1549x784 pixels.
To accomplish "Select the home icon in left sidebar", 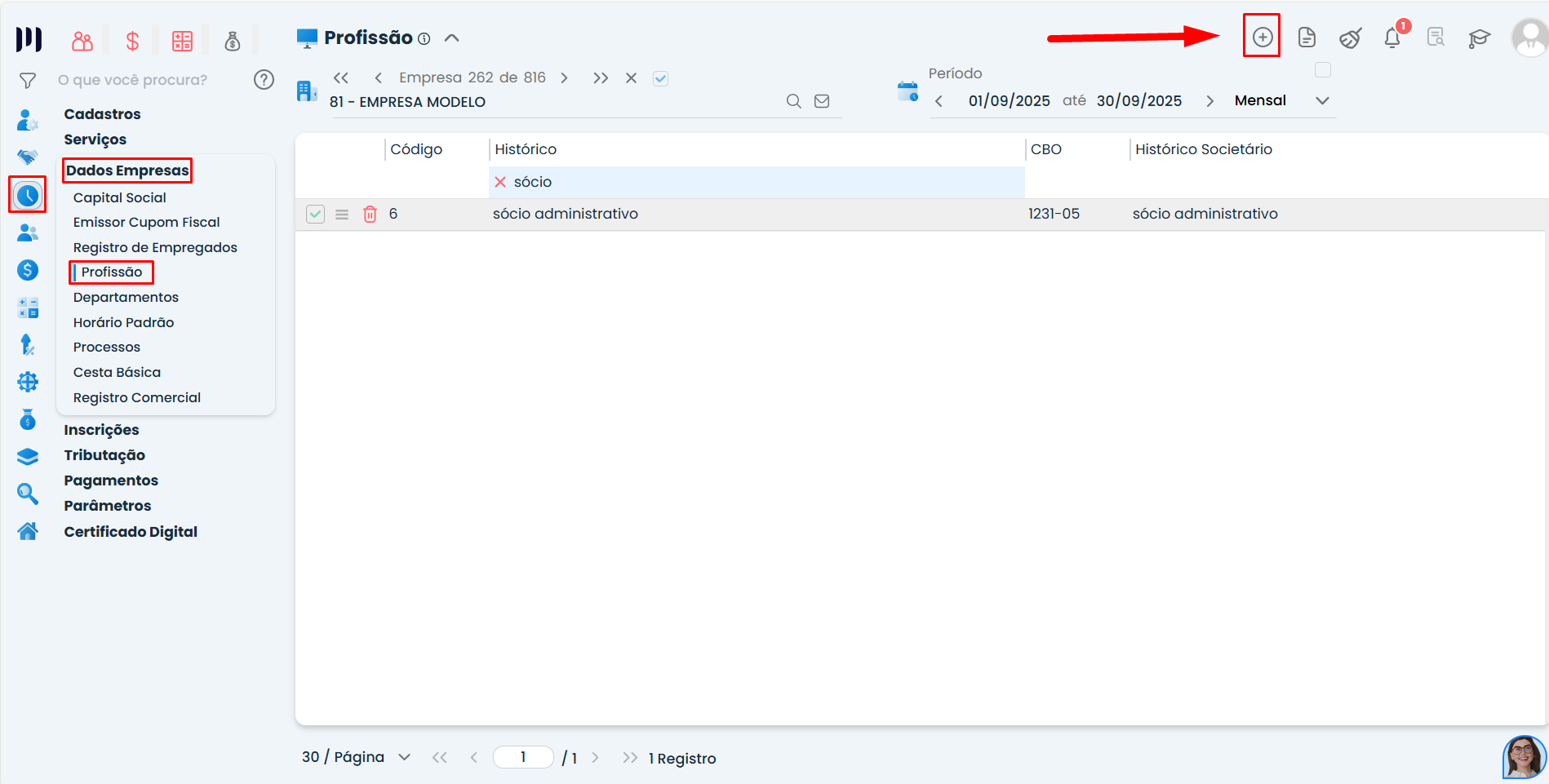I will point(28,531).
